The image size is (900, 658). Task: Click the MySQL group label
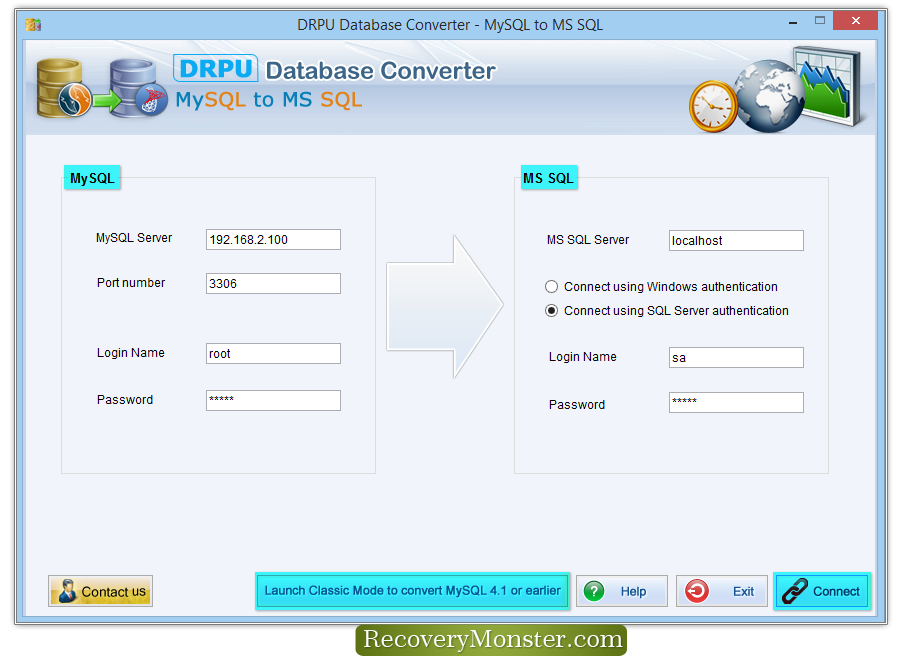92,178
